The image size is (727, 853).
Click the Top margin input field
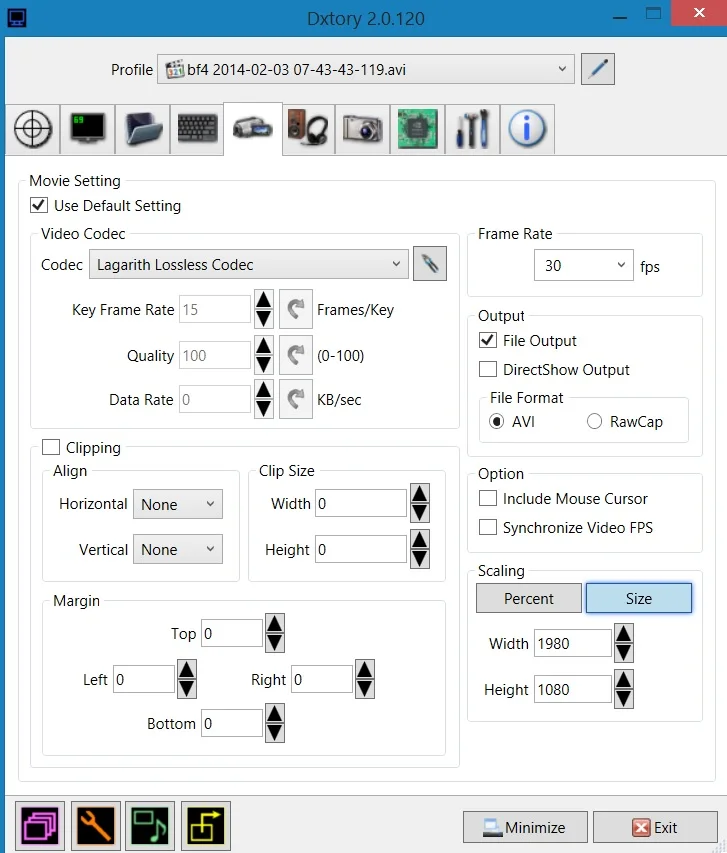coord(232,633)
